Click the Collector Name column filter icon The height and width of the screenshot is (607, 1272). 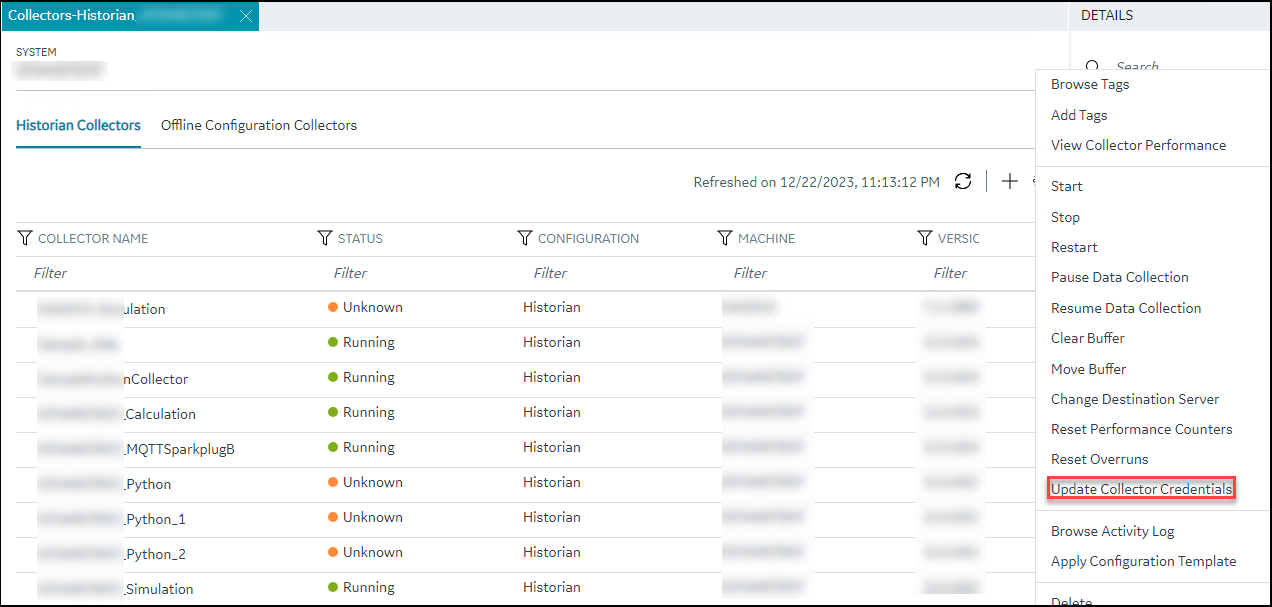(25, 238)
